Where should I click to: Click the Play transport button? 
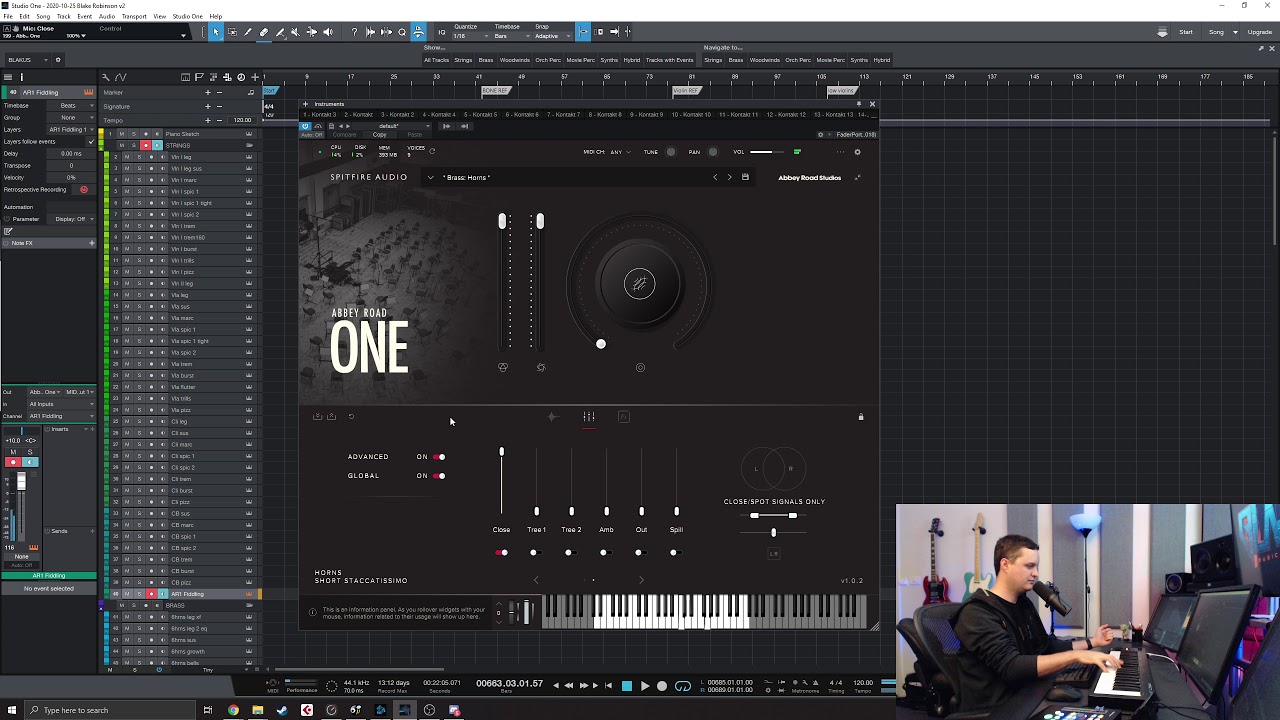click(x=644, y=686)
